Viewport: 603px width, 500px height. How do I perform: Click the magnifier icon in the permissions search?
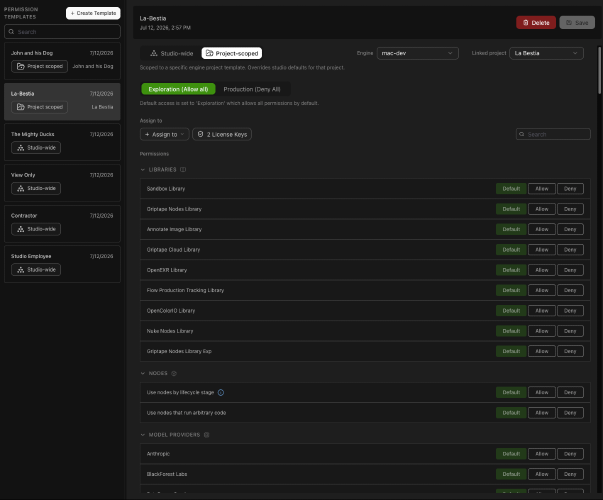(x=522, y=134)
